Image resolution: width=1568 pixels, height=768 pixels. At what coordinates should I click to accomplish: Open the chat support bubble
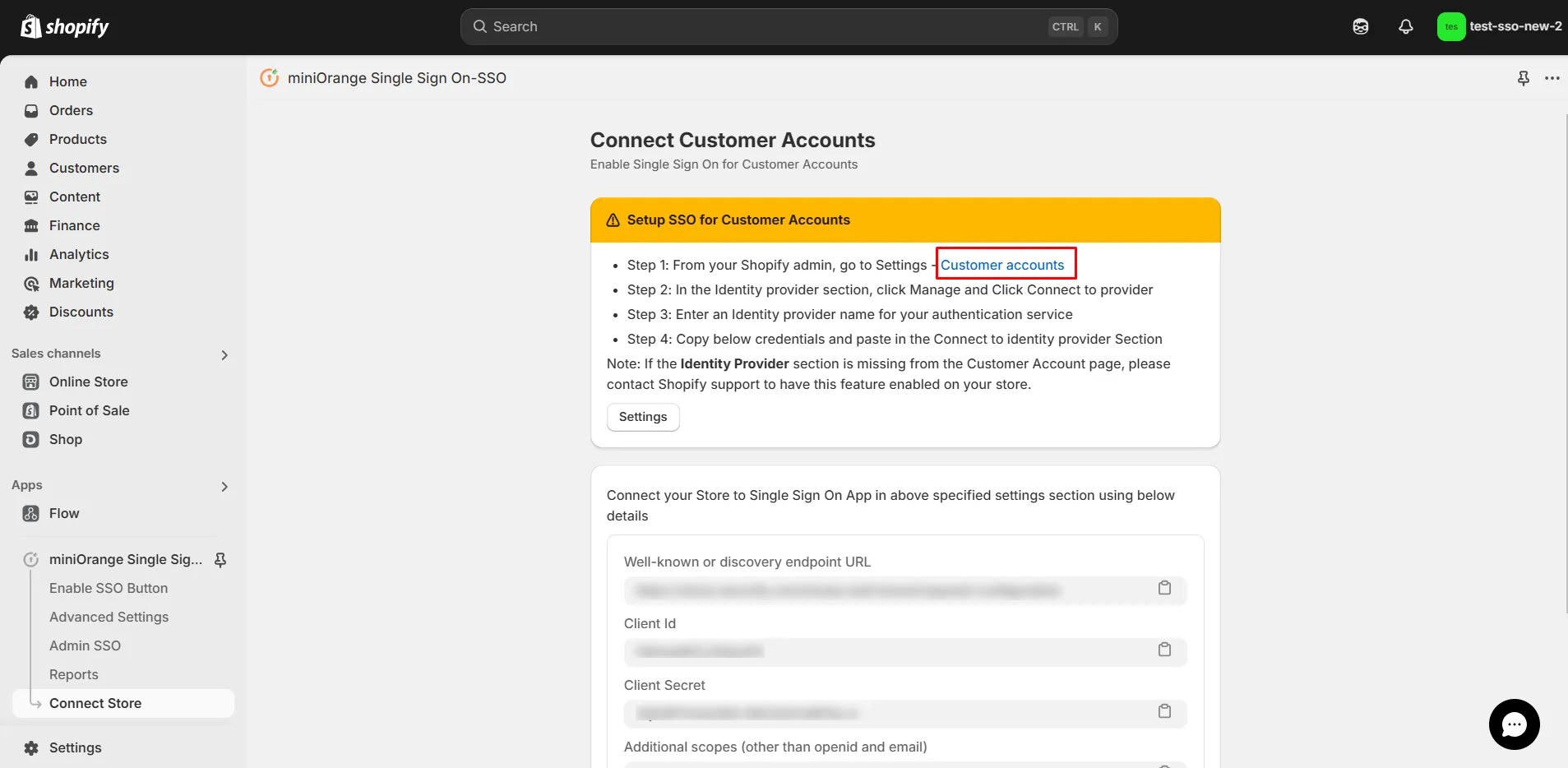click(x=1514, y=724)
